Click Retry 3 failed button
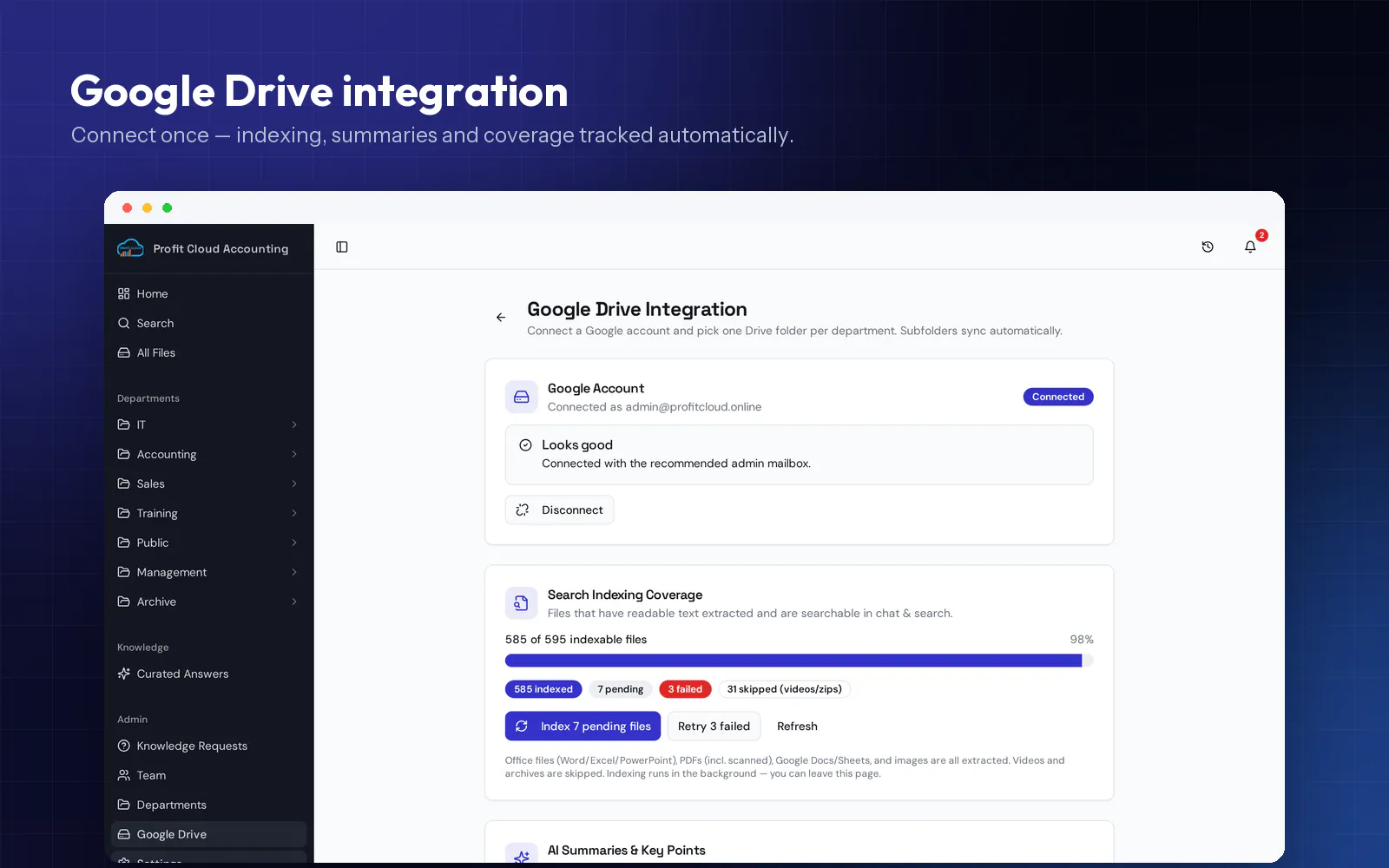 714,727
